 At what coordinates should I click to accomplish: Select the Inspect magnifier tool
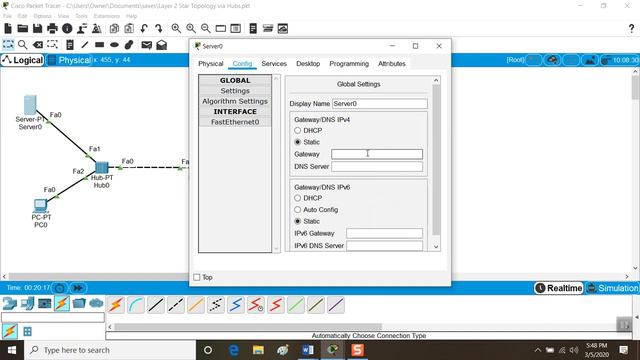click(23, 44)
